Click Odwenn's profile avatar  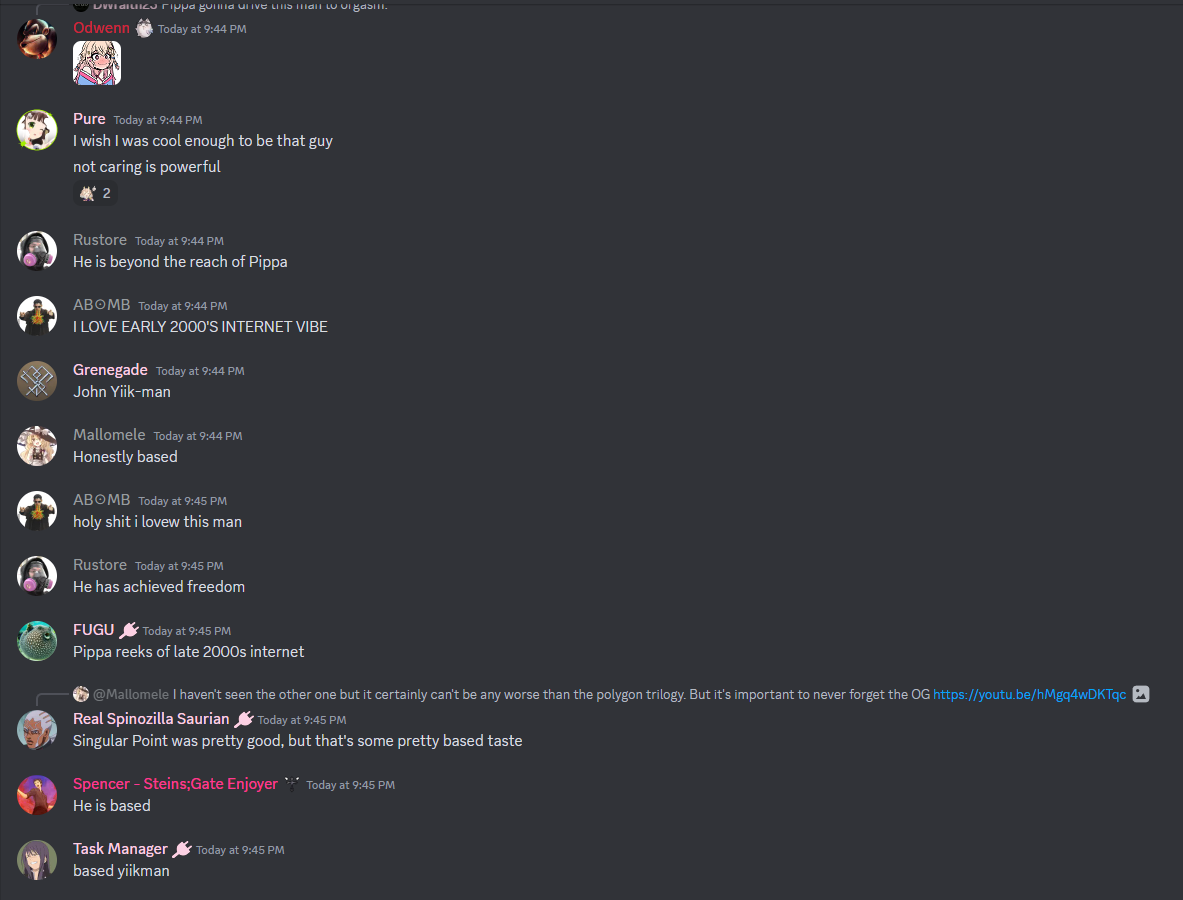click(x=37, y=39)
